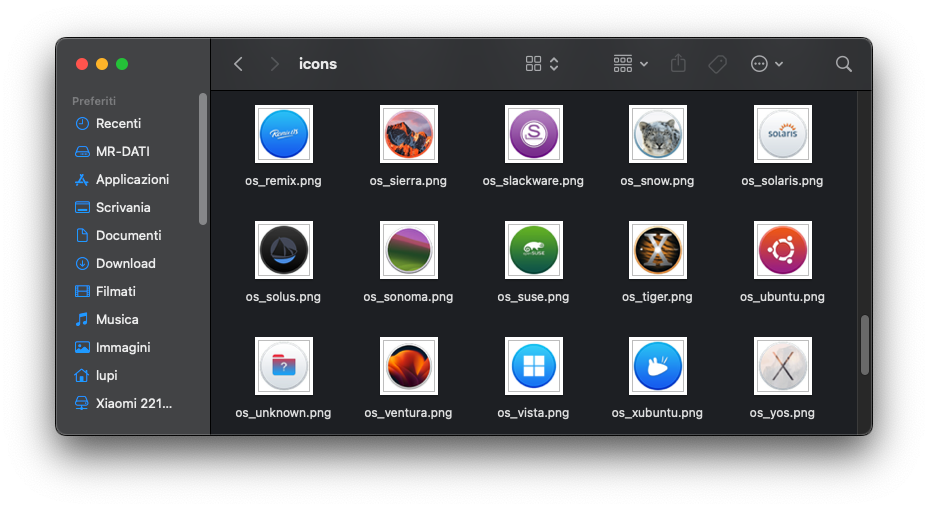
Task: Click the os_snow.png file name
Action: [657, 181]
